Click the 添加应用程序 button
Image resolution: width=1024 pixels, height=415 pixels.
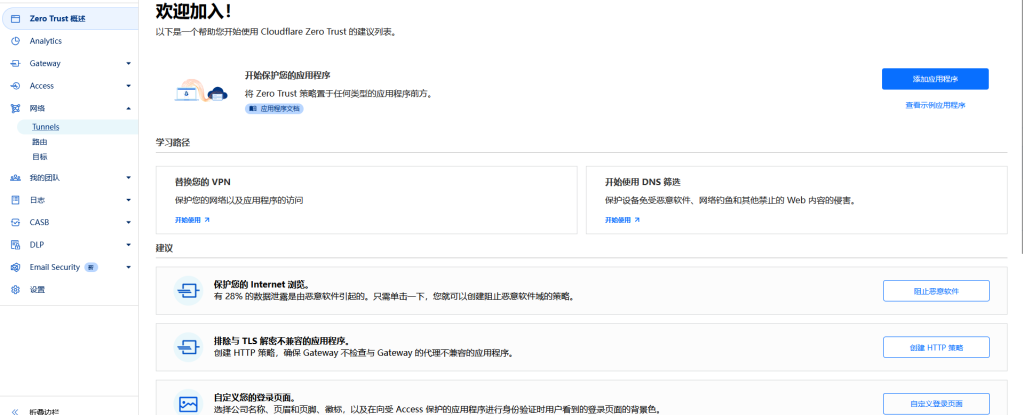[935, 79]
